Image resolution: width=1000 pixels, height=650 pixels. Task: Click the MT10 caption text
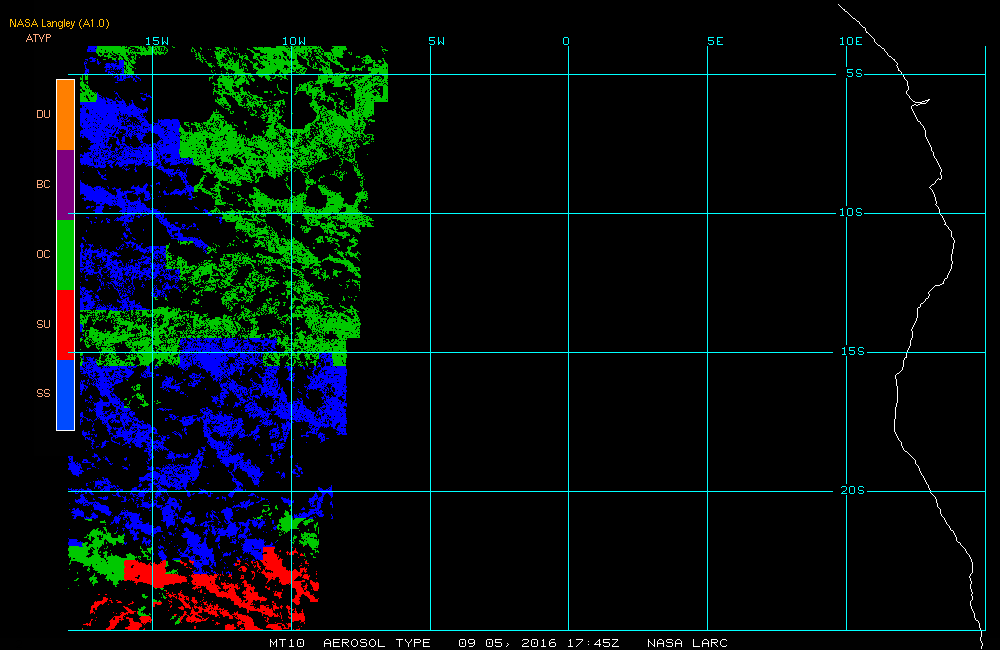[x=287, y=643]
